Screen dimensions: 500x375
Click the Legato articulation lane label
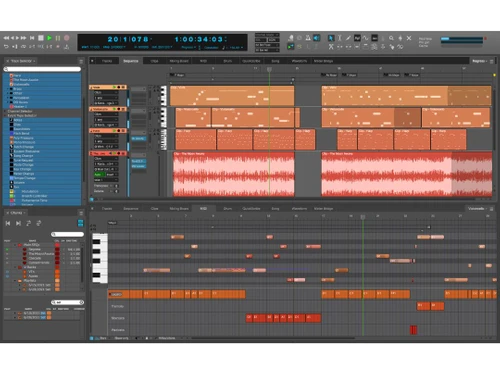click(x=116, y=294)
